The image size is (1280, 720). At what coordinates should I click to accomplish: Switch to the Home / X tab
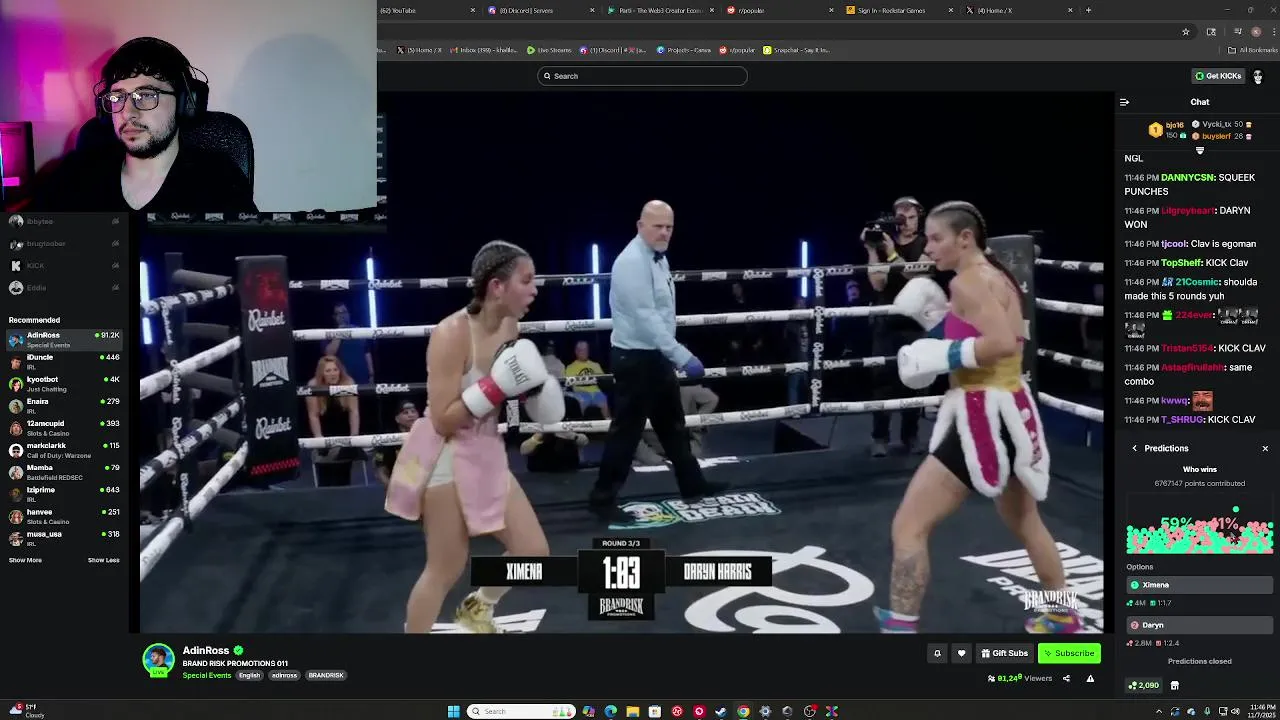(1020, 10)
